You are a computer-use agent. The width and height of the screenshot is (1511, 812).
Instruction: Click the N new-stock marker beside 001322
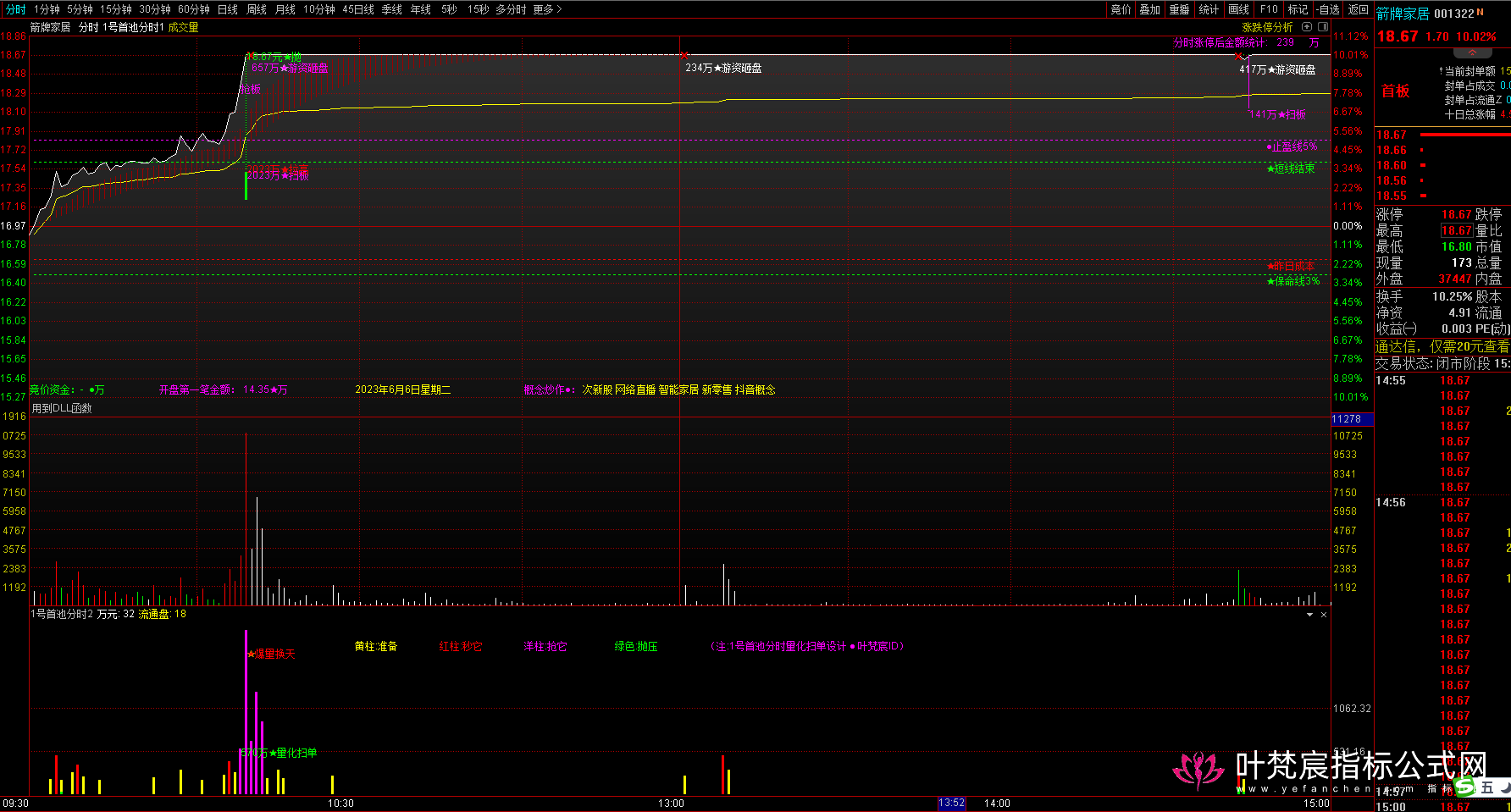[x=1481, y=13]
